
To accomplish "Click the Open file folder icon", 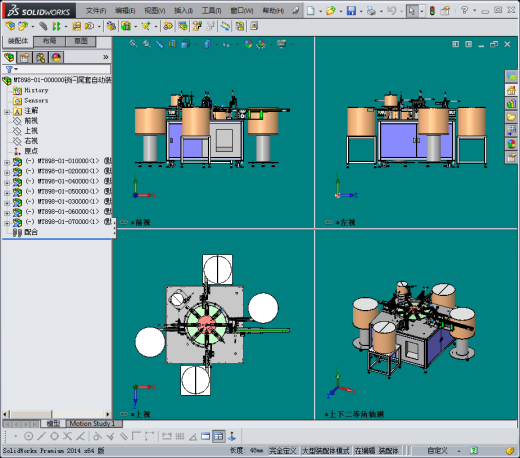I will tap(331, 11).
